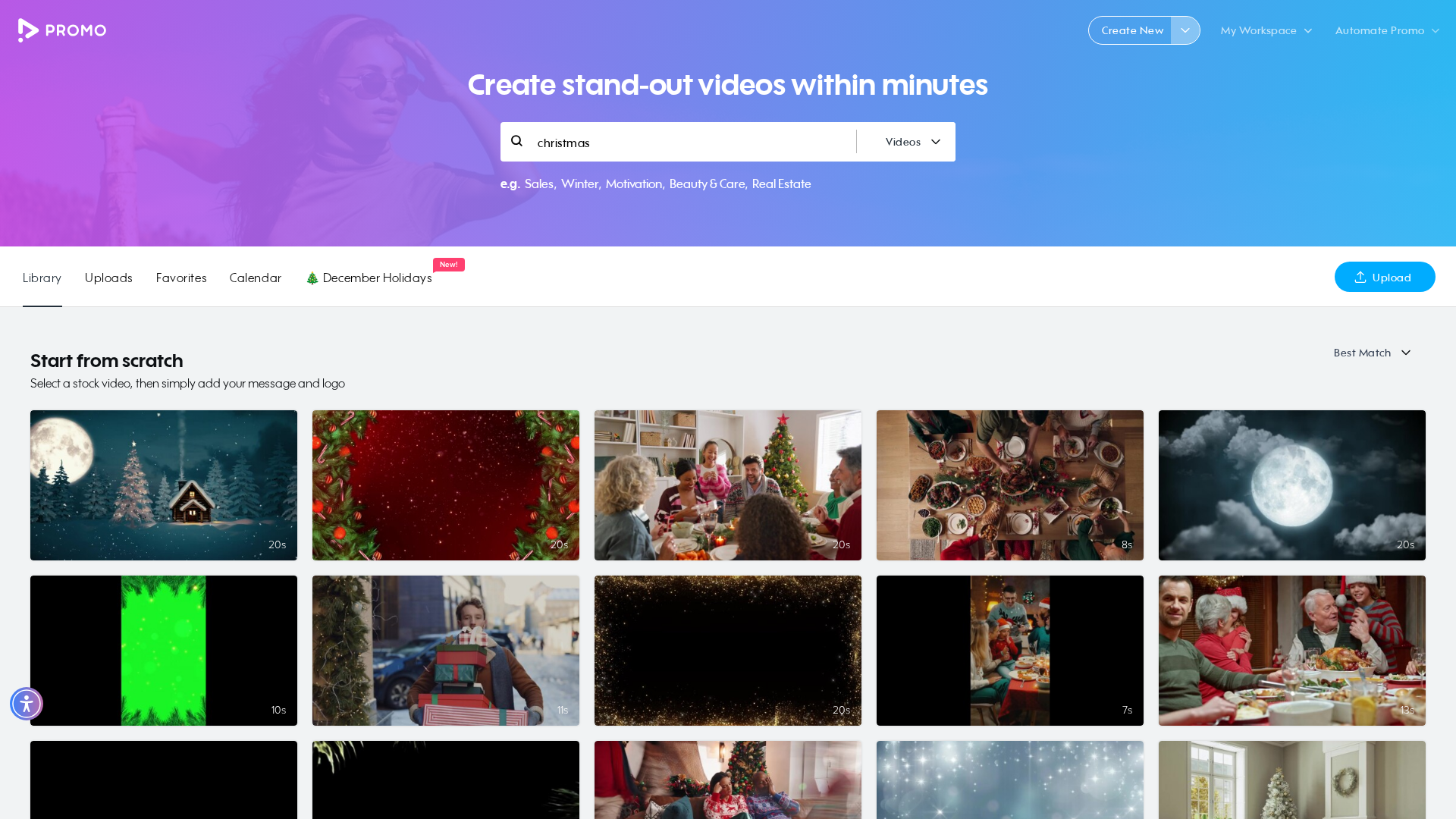Screen dimensions: 1456x819
Task: Click the Promo logo
Action: (x=62, y=30)
